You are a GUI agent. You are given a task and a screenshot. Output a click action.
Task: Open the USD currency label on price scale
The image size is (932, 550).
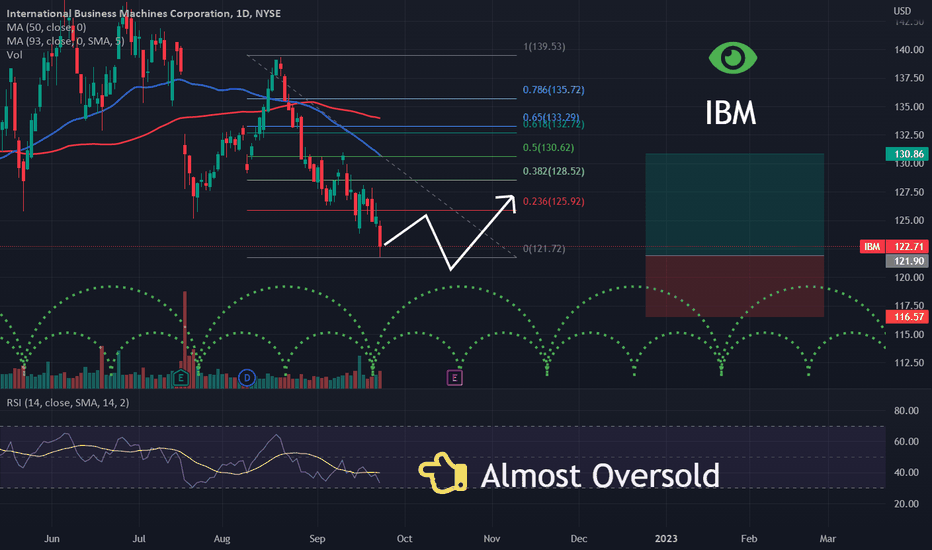pyautogui.click(x=902, y=11)
